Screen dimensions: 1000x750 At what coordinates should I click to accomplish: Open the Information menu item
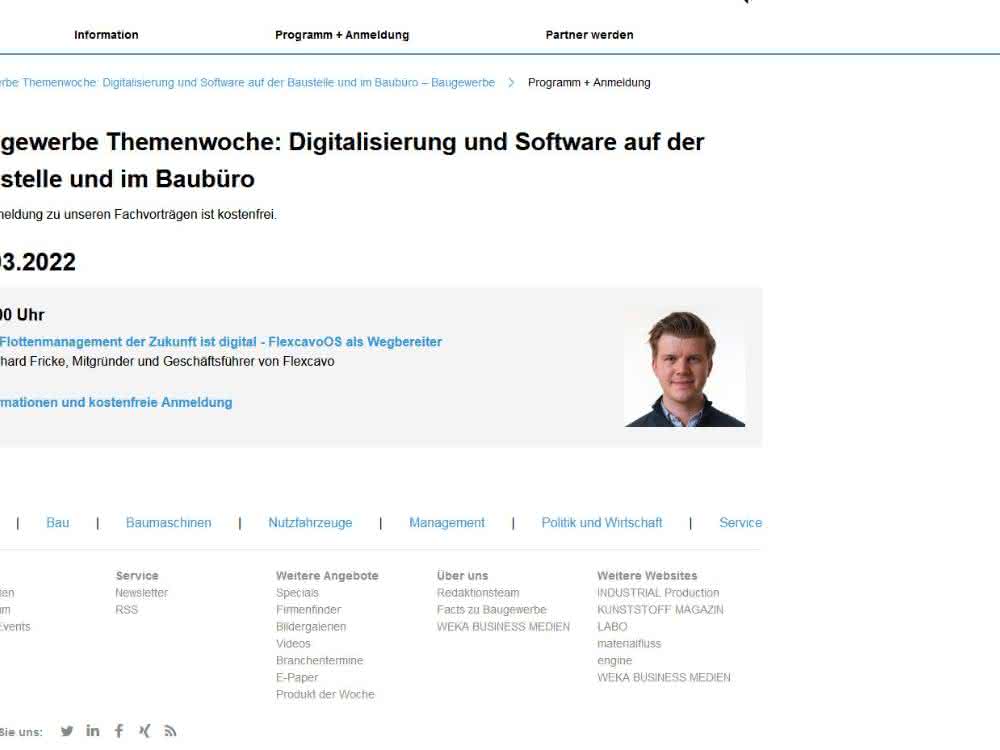(x=106, y=35)
